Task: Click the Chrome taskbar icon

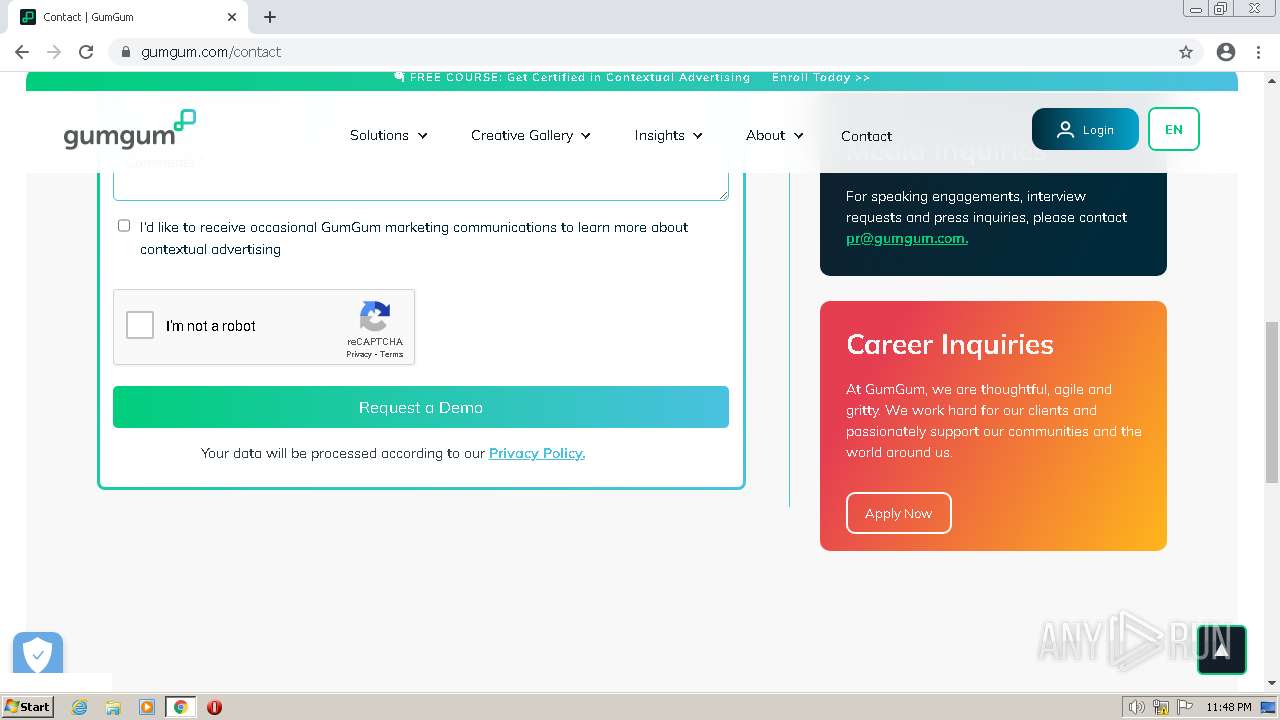Action: point(180,707)
